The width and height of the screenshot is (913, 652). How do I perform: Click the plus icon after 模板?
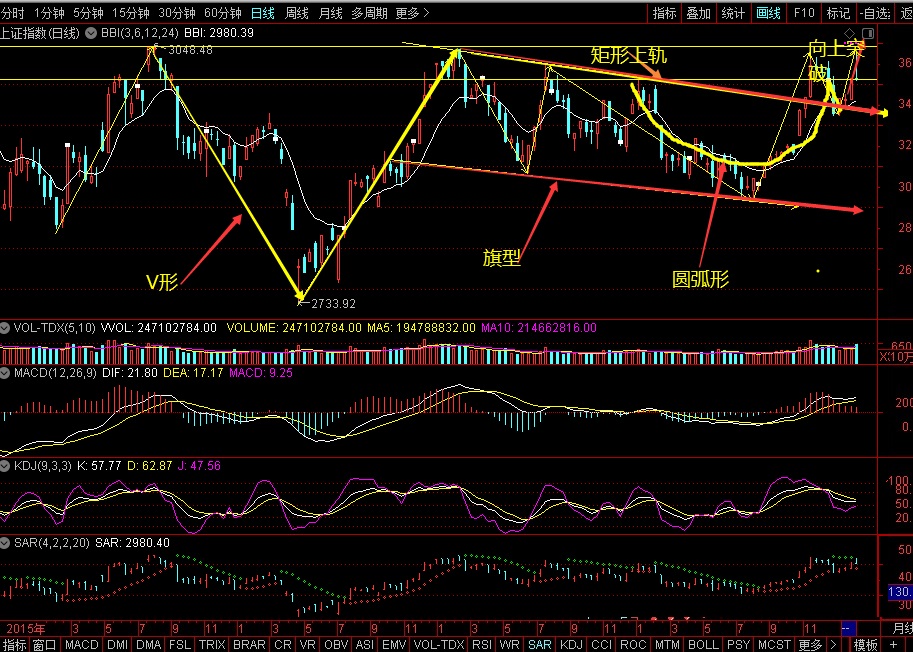(894, 644)
